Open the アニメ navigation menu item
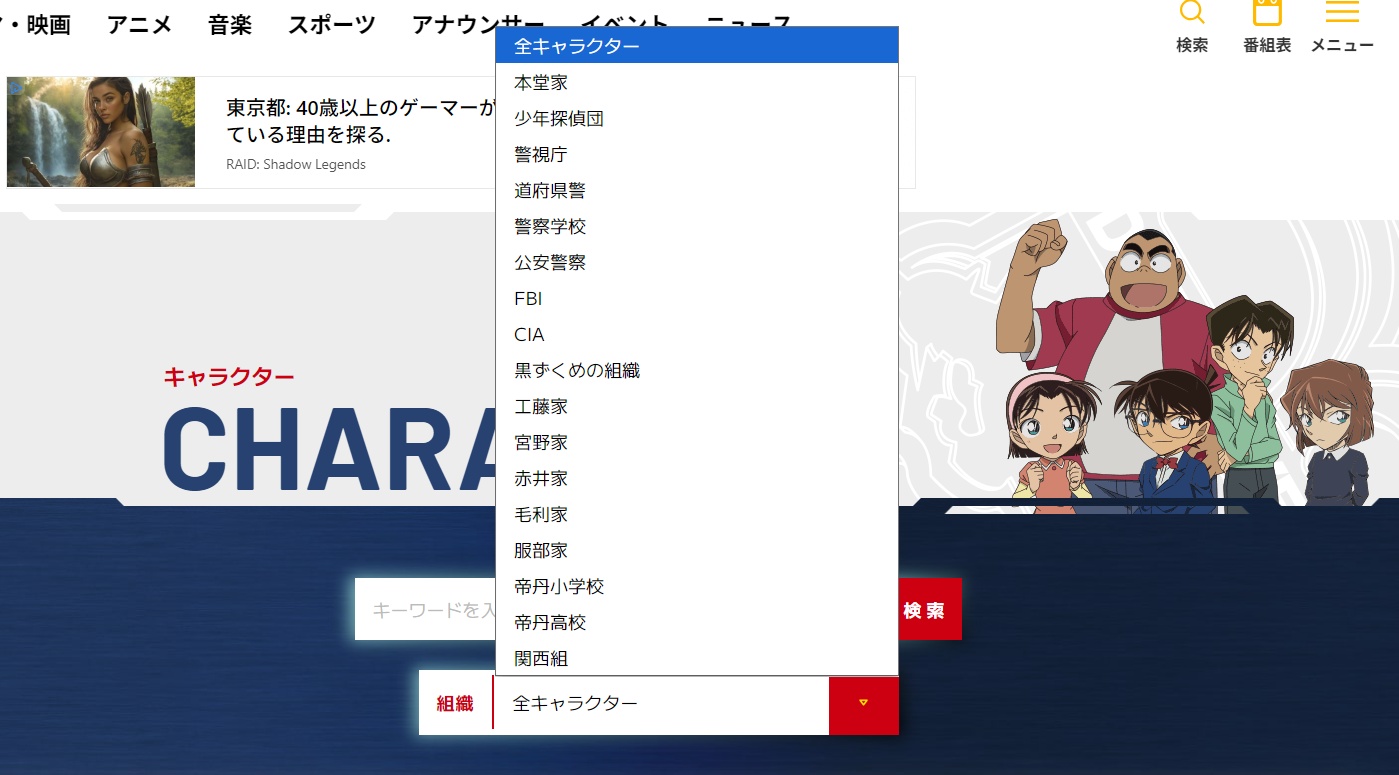1399x775 pixels. 139,25
